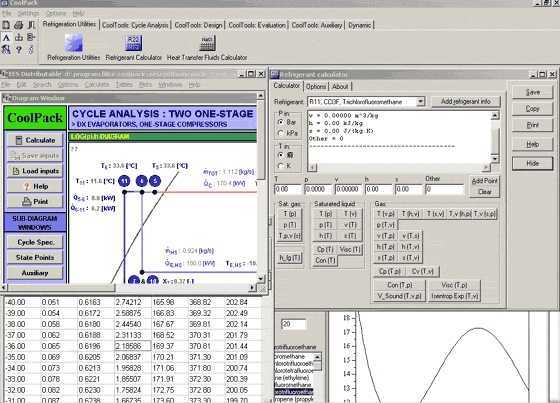Screen dimensions: 560x403
Task: Click Hide button in Refrigerant calculator
Action: (x=532, y=163)
